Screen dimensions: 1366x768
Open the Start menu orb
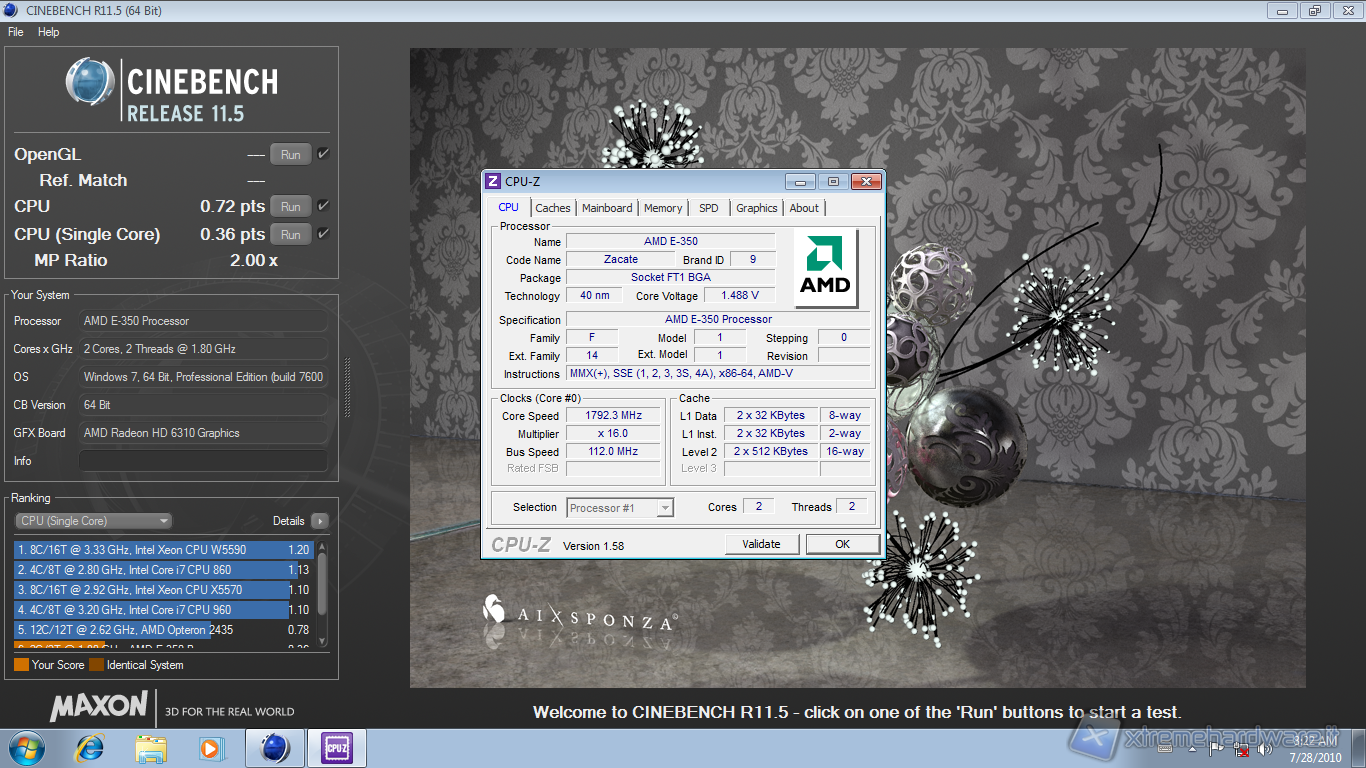pos(25,747)
